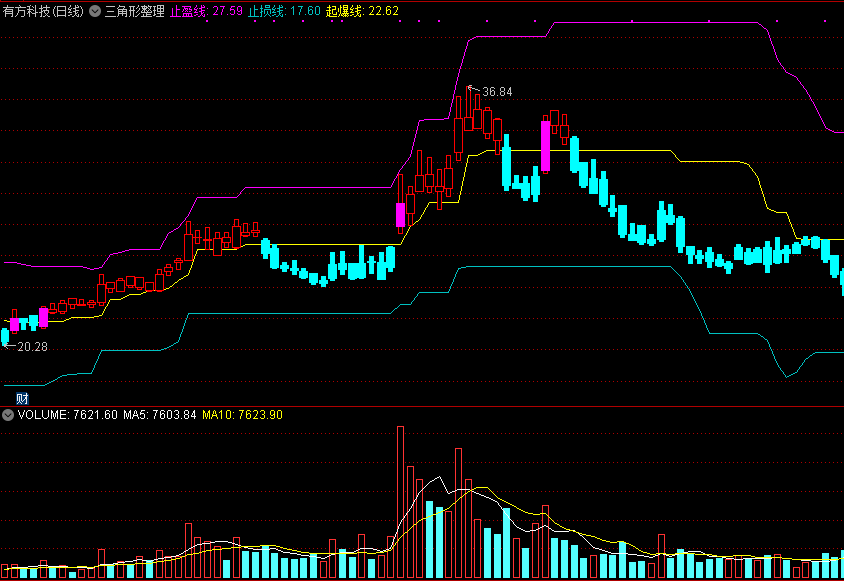Select the 止盈线: 27.59 value label
The width and height of the screenshot is (844, 581).
coord(206,11)
